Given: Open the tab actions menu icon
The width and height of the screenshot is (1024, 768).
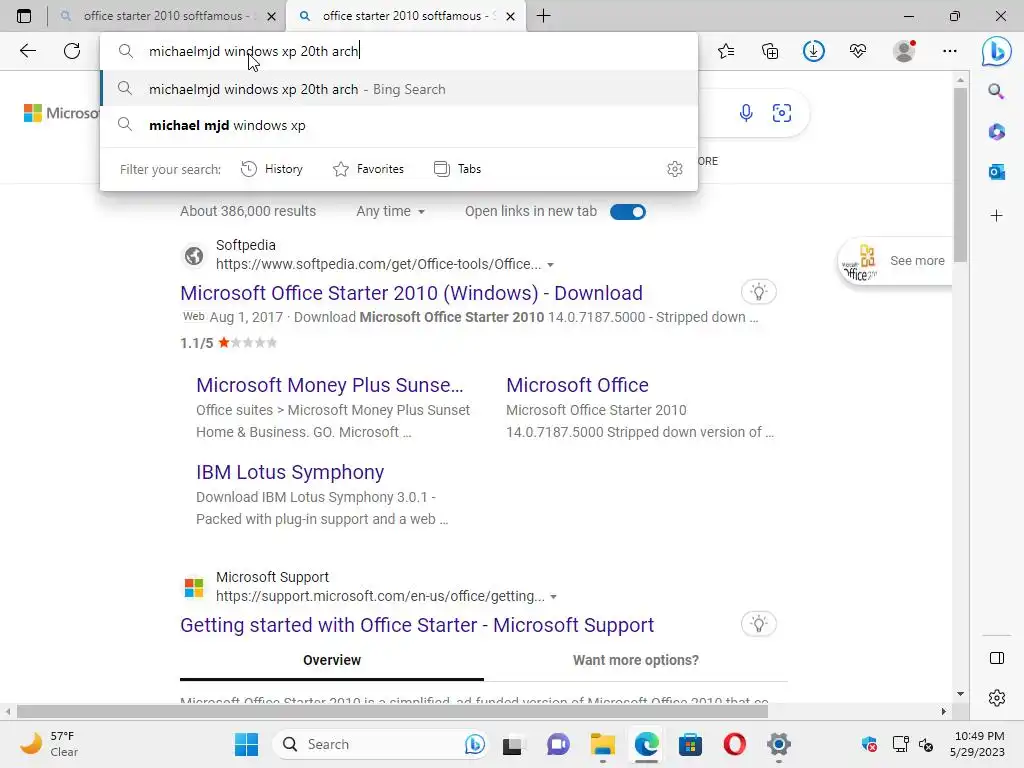Looking at the screenshot, I should click(24, 16).
